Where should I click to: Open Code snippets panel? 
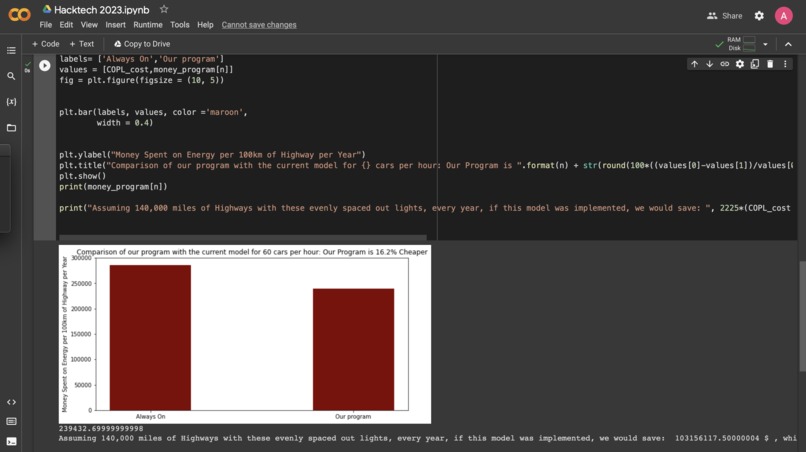(11, 402)
